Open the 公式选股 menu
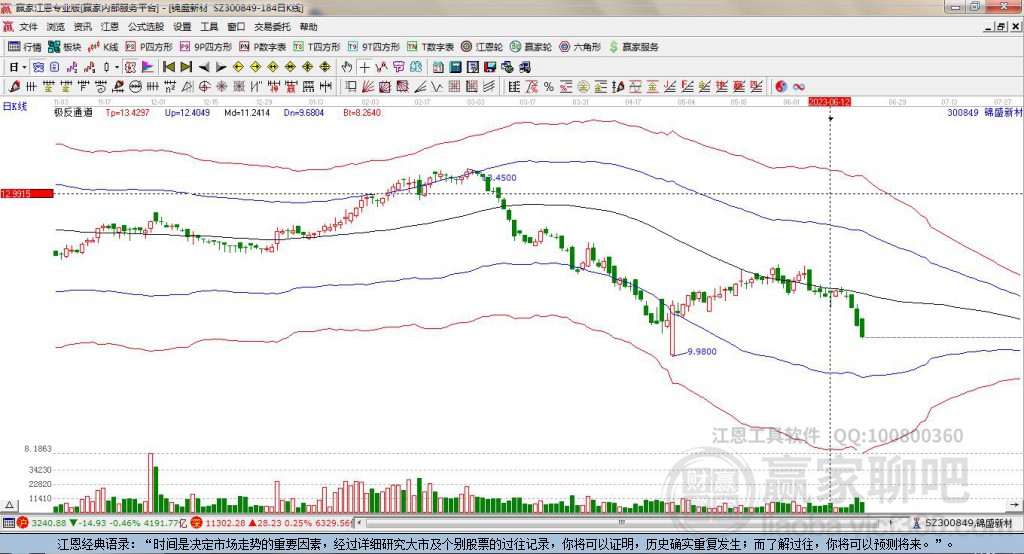The image size is (1024, 554). click(146, 27)
